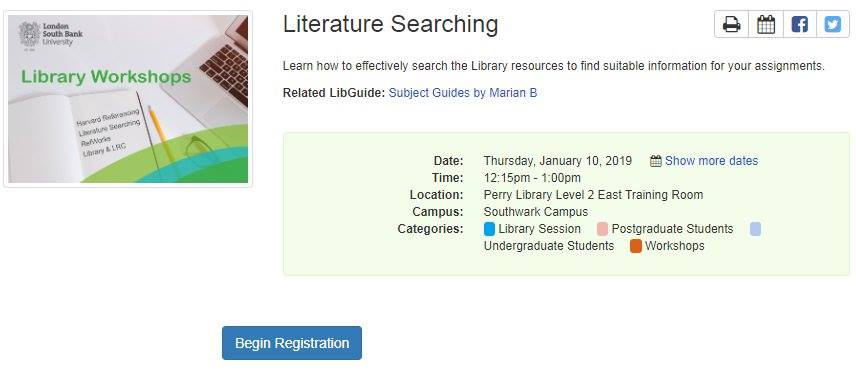Add event to calendar via calendar icon
Image resolution: width=856 pixels, height=370 pixels.
tap(766, 25)
